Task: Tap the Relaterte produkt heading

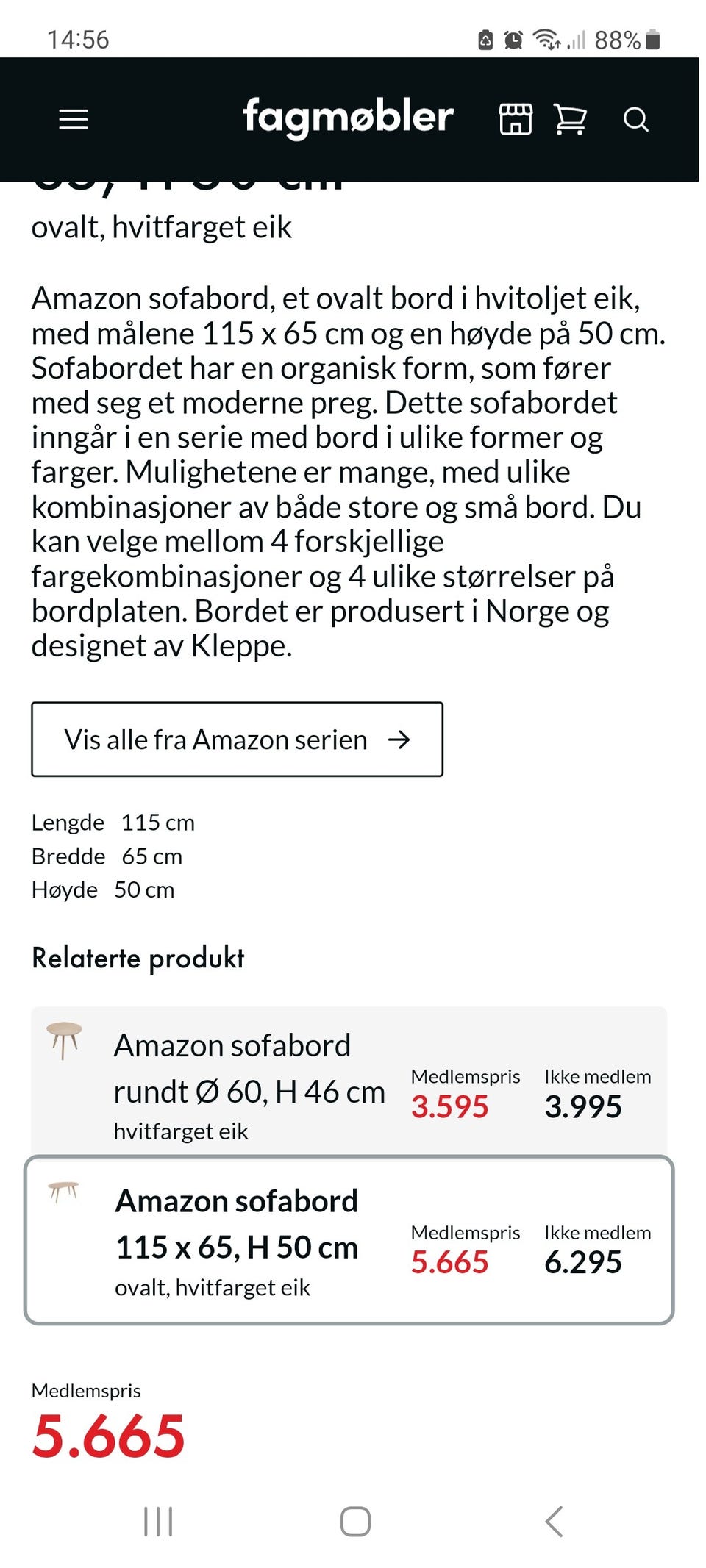Action: click(138, 959)
